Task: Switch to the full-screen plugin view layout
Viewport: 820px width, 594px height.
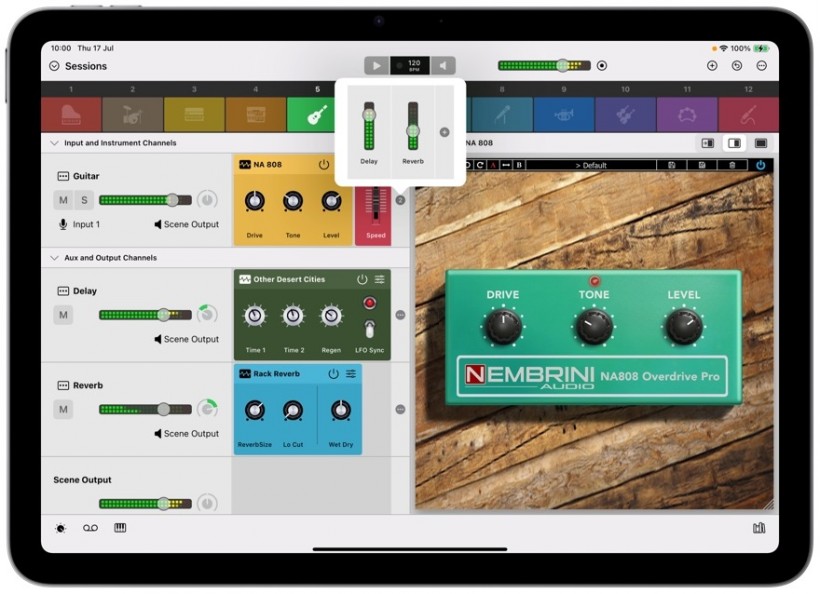Action: [x=761, y=143]
